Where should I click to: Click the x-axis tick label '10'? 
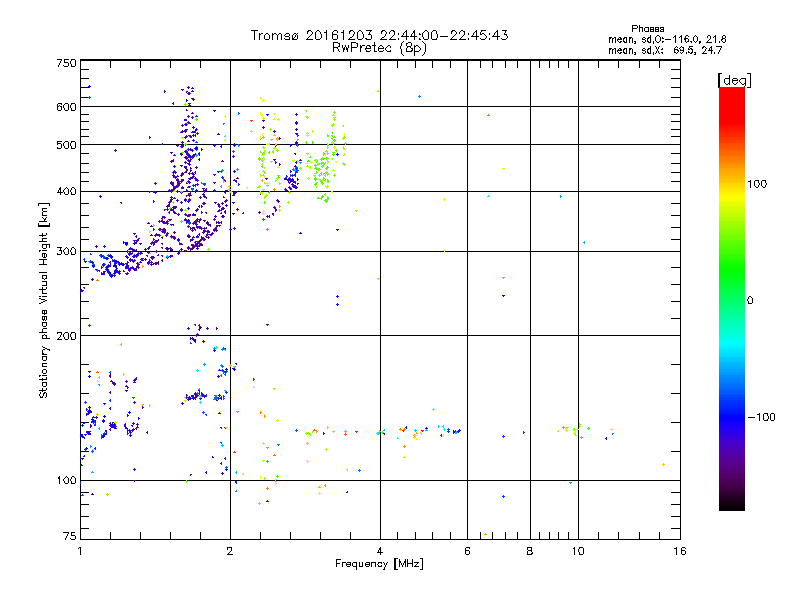pos(578,551)
